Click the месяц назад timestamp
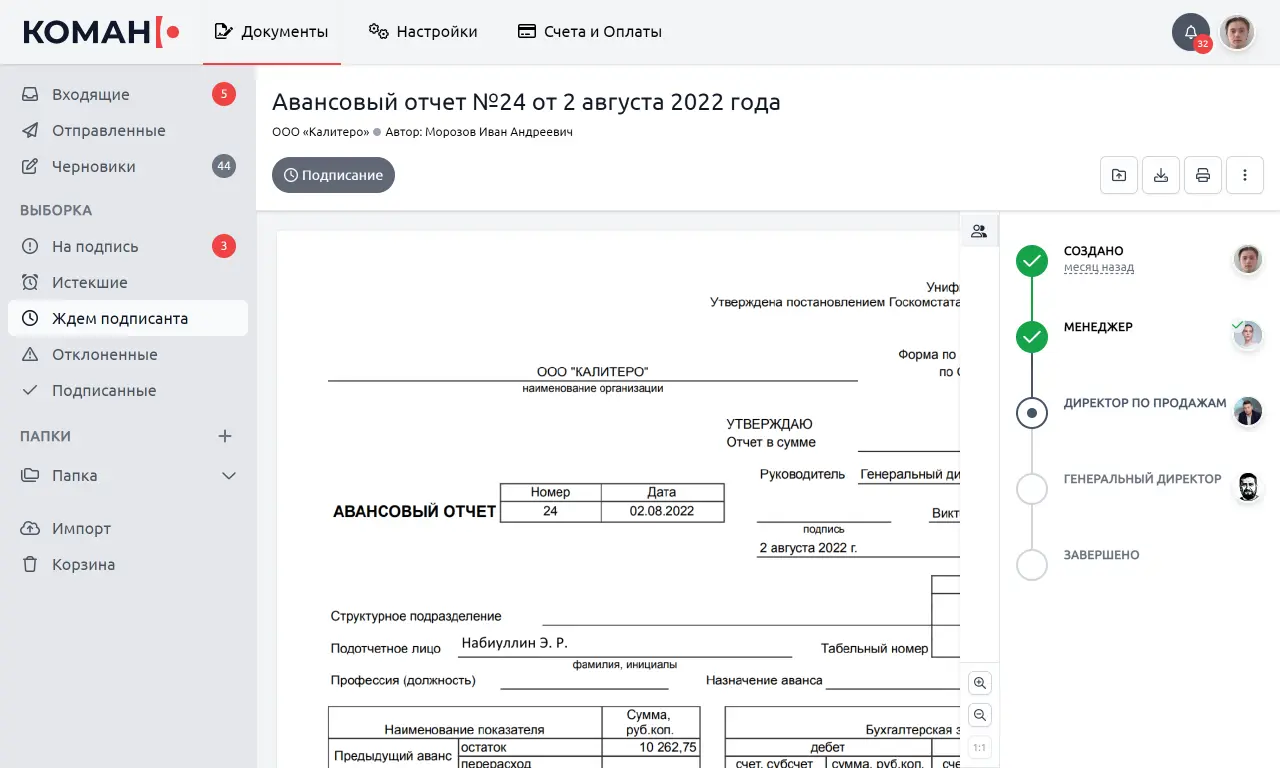Screen dimensions: 1280x768 pos(1098,268)
